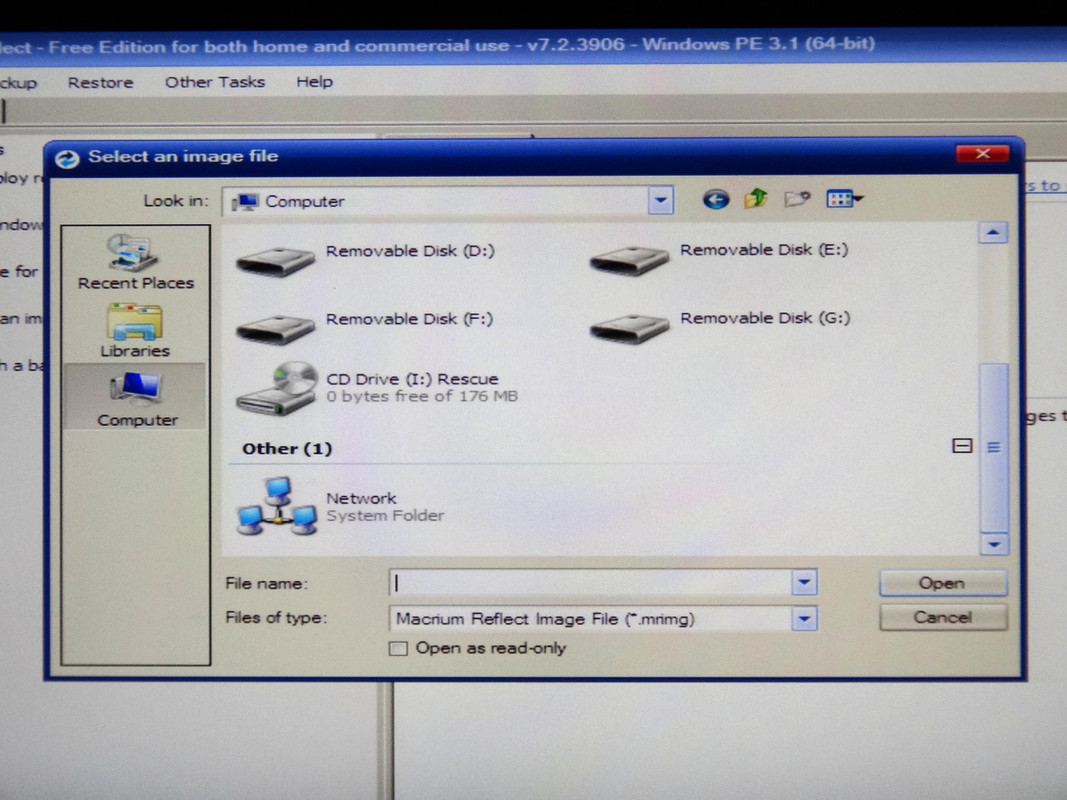
Task: Select the Removable Disk (F:) drive icon
Action: [x=276, y=329]
